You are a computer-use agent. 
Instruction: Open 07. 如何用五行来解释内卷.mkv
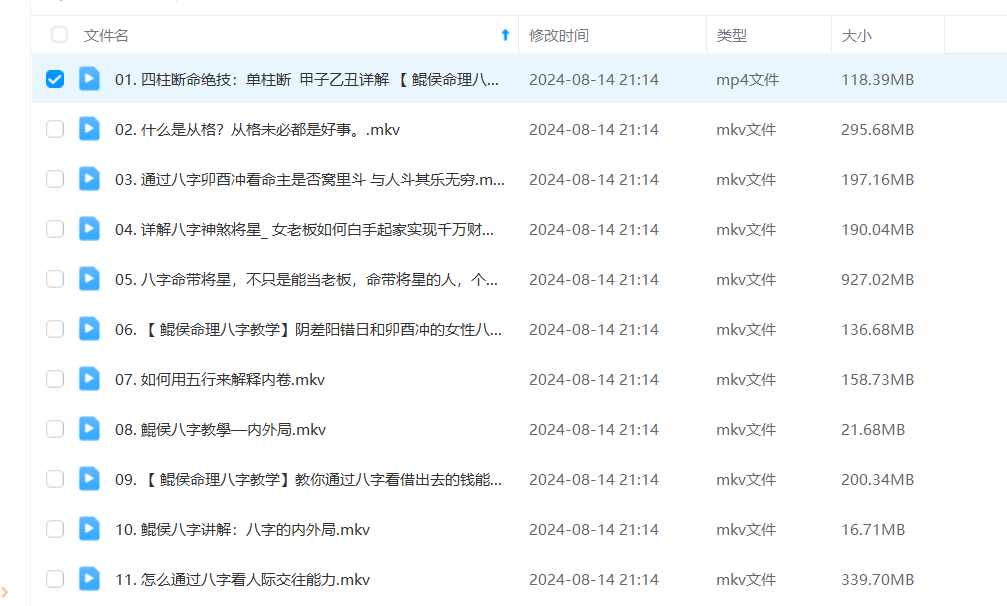click(220, 379)
